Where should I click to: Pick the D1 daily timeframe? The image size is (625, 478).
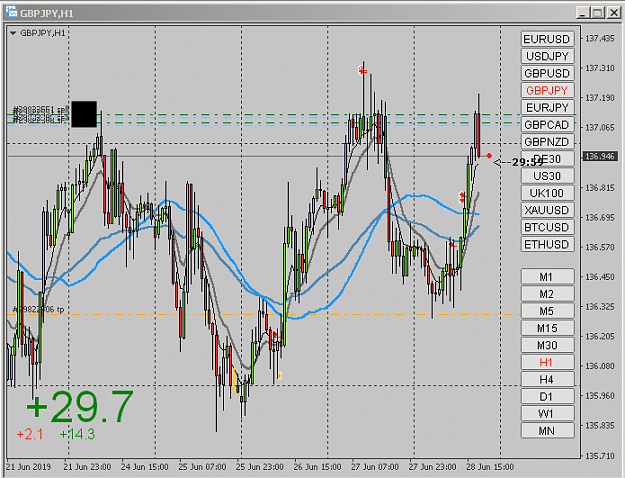tap(547, 397)
